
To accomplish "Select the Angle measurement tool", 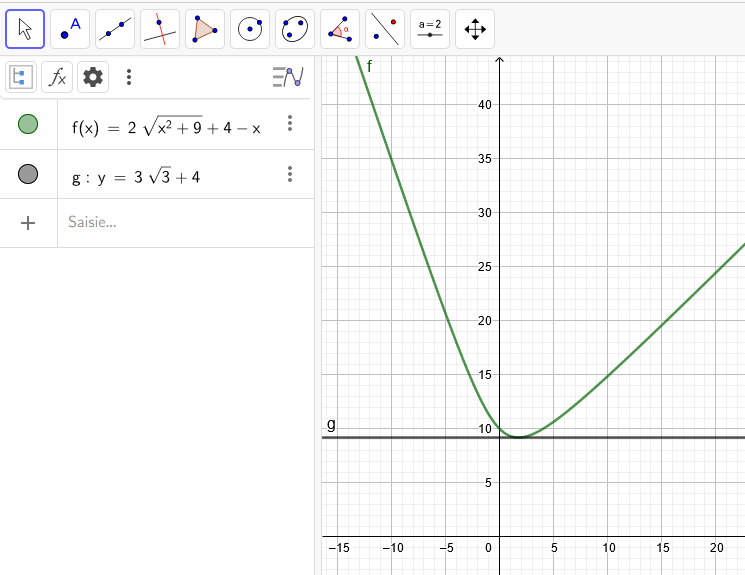I will coord(340,29).
